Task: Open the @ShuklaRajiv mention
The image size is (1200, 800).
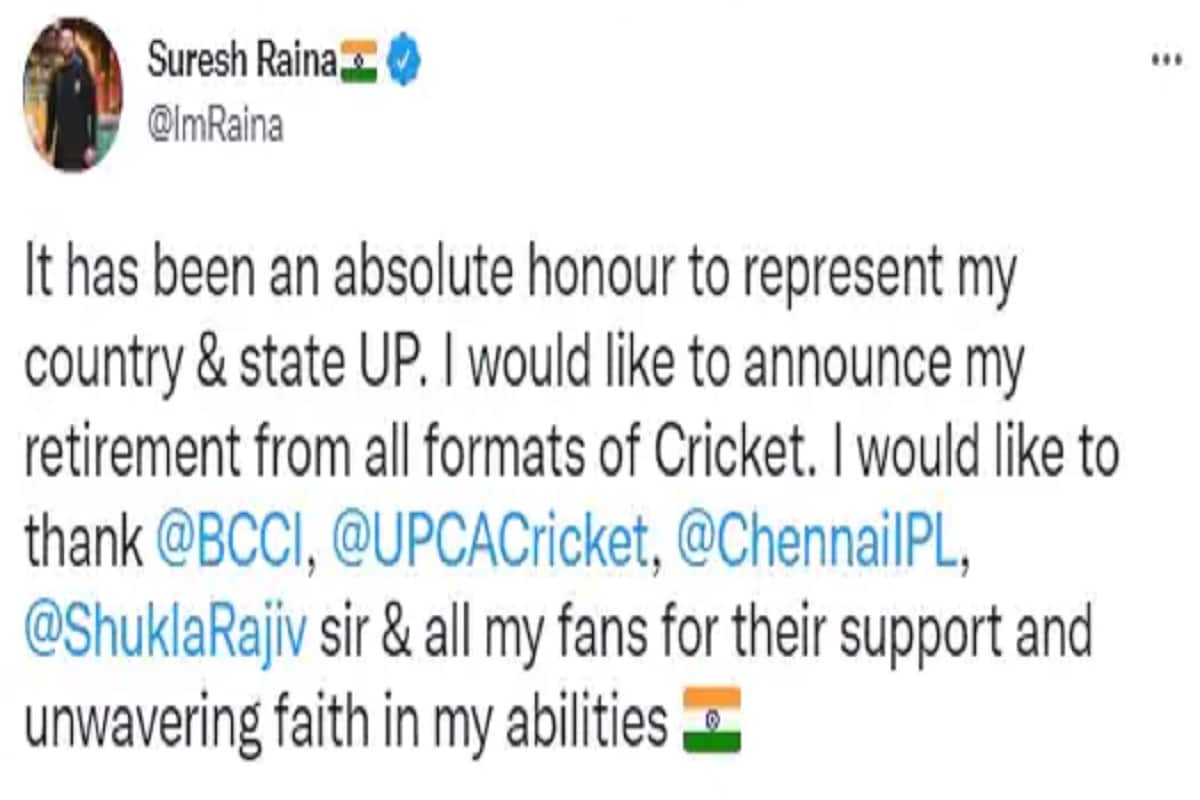Action: tap(165, 633)
